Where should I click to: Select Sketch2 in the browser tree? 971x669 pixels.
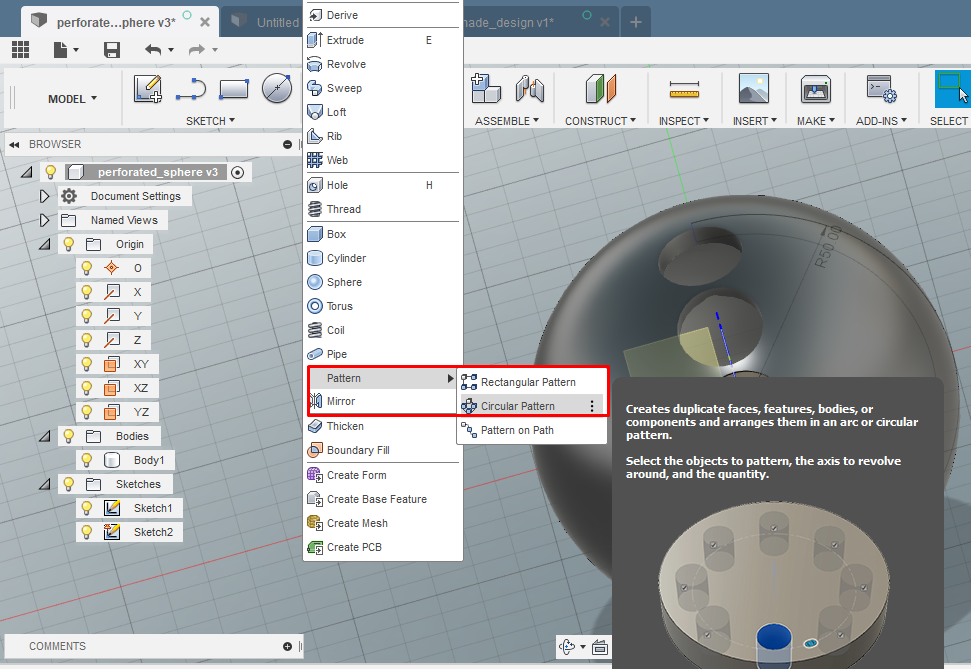point(154,532)
